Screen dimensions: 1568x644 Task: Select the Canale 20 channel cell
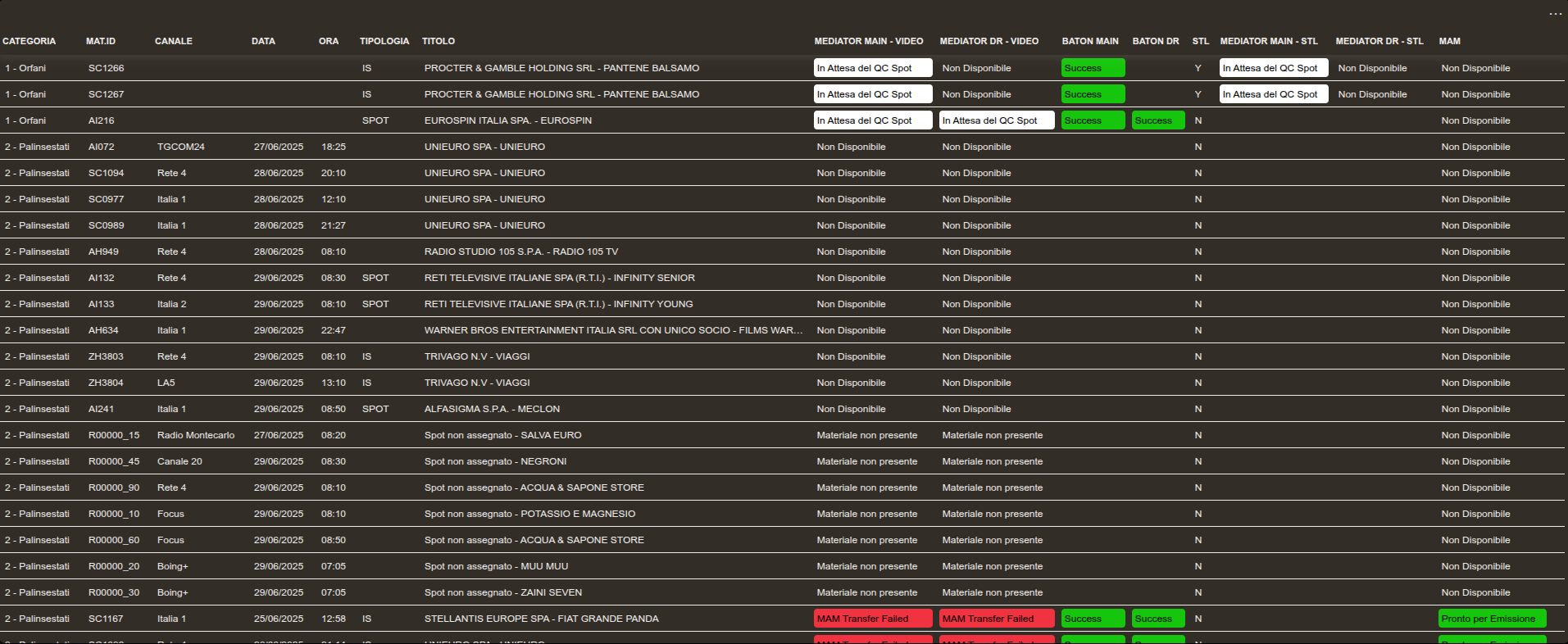coord(180,461)
